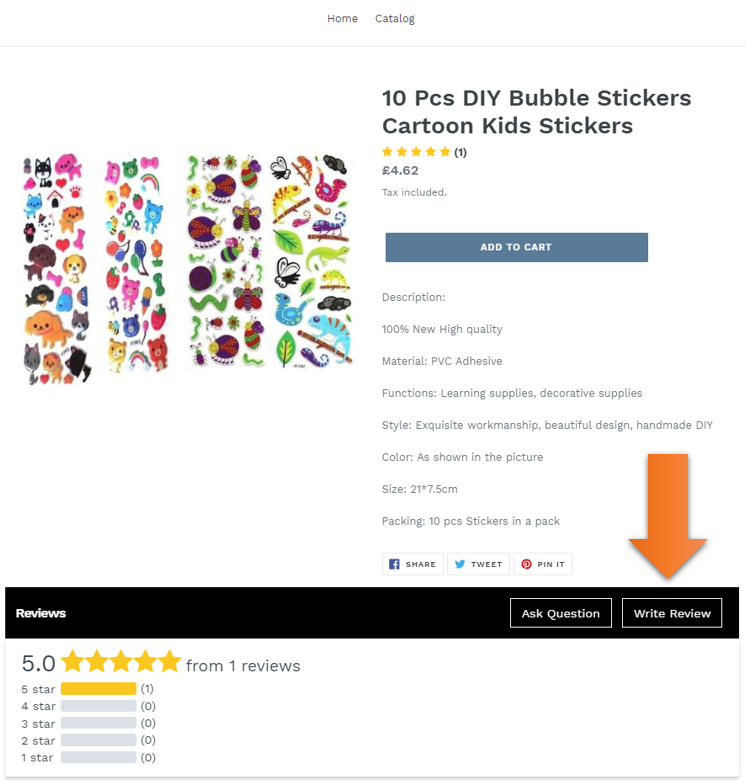Click the Write Review button
The image size is (746, 781).
tap(672, 613)
